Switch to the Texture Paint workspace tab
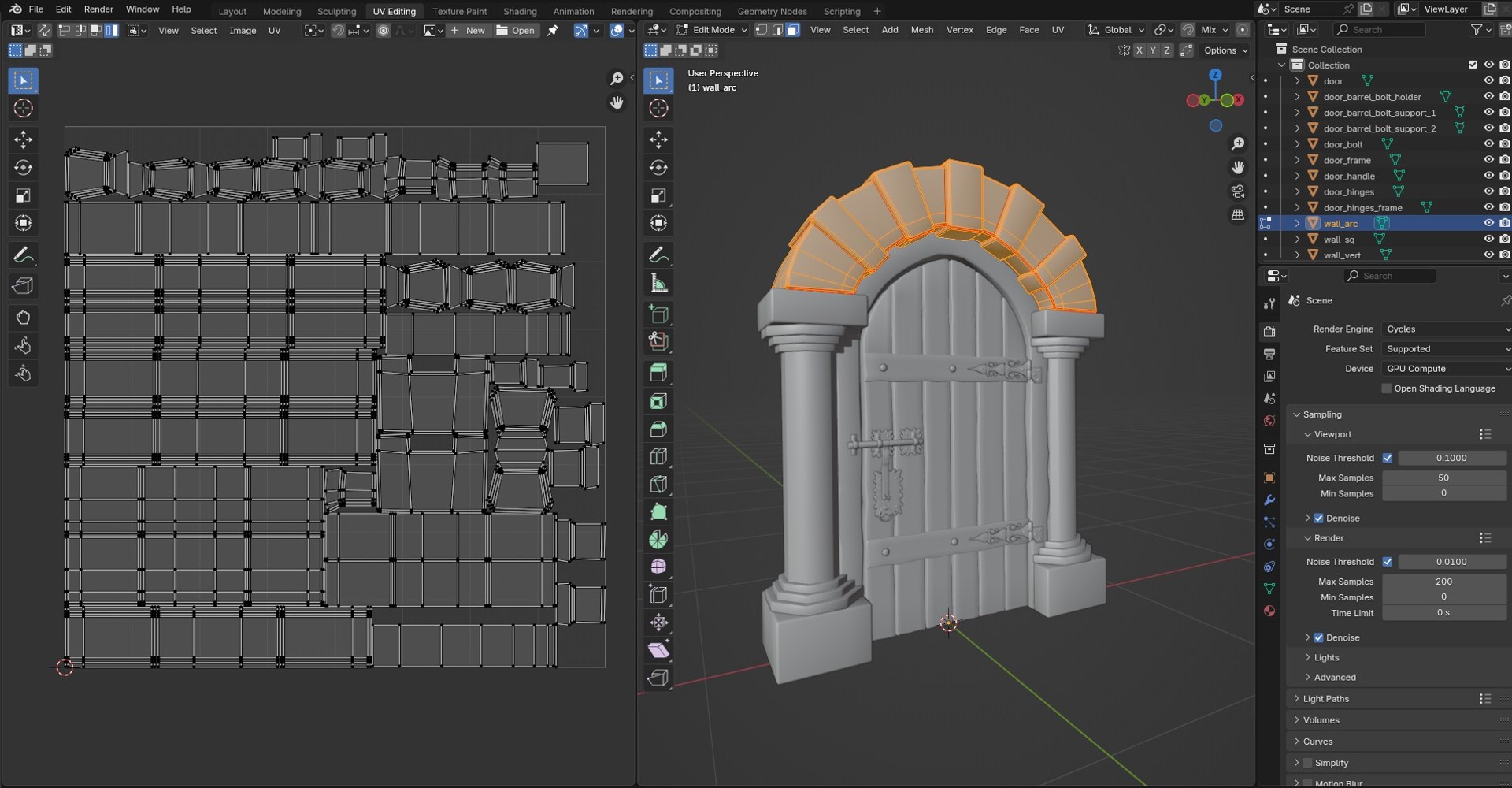 (x=459, y=11)
